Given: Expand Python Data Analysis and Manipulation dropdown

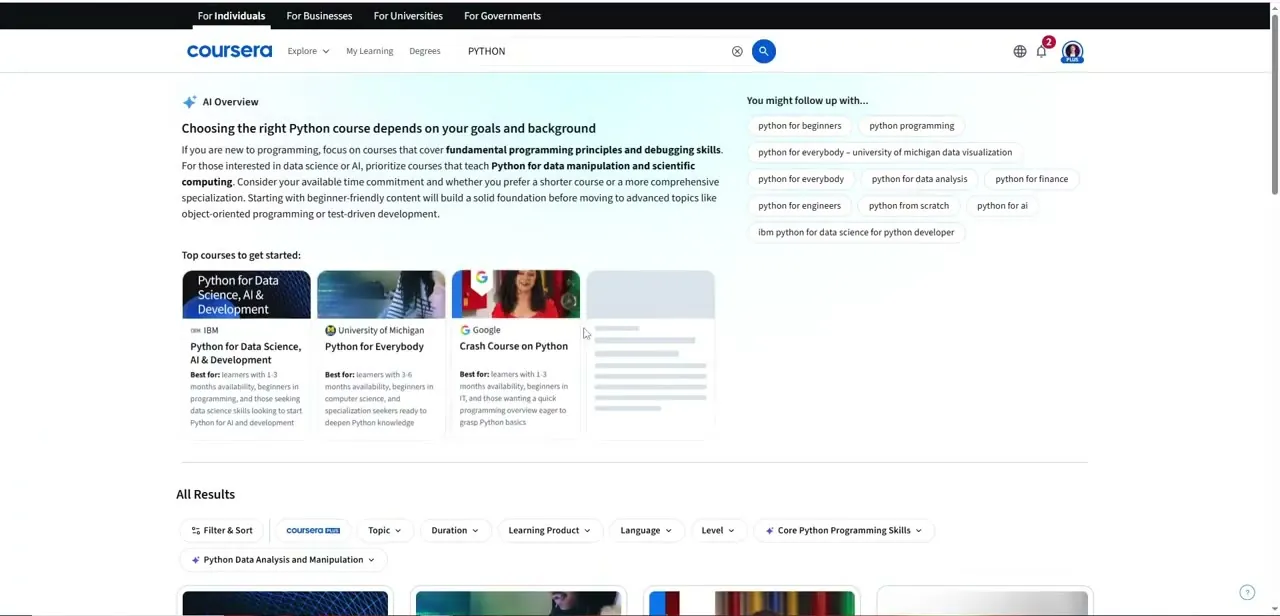Looking at the screenshot, I should (x=283, y=560).
